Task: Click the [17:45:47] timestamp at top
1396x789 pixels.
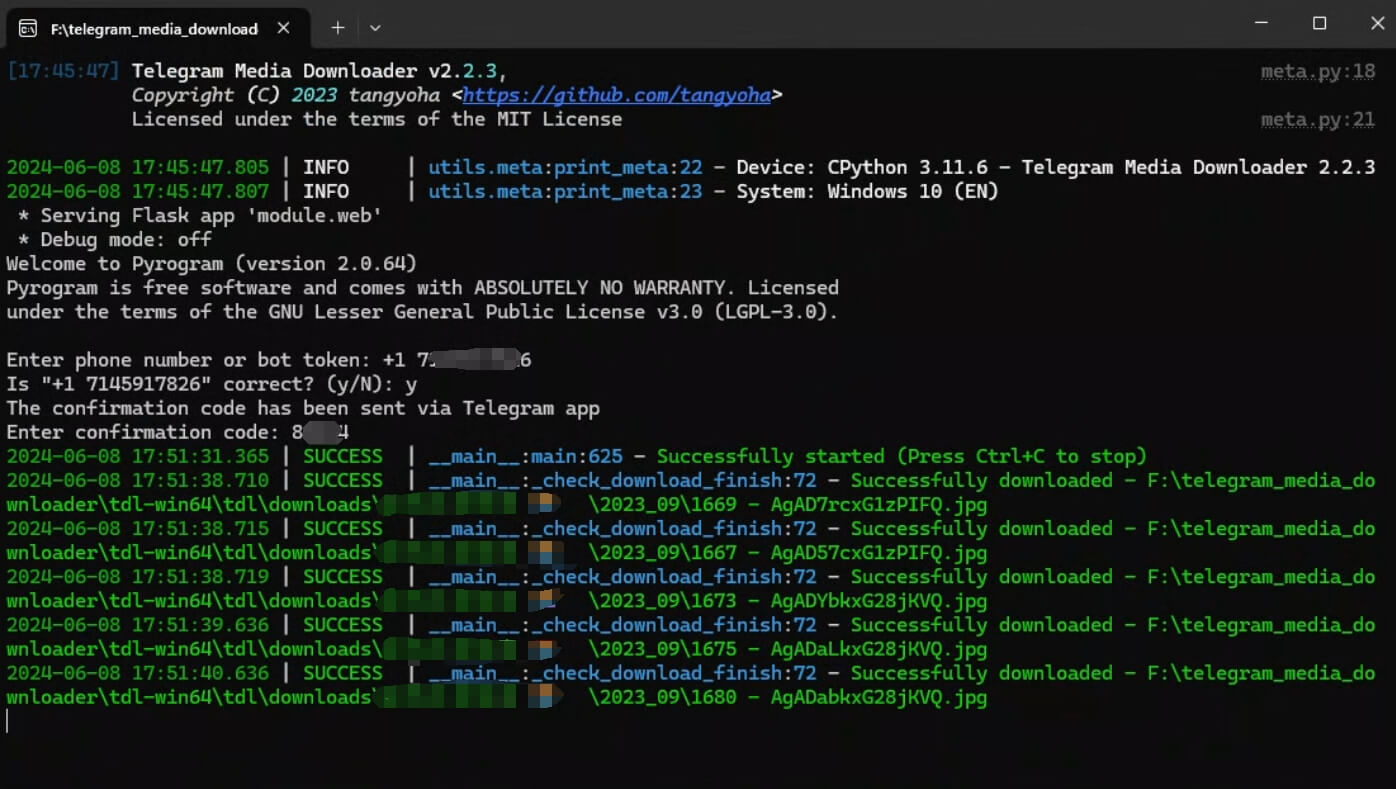Action: 63,71
